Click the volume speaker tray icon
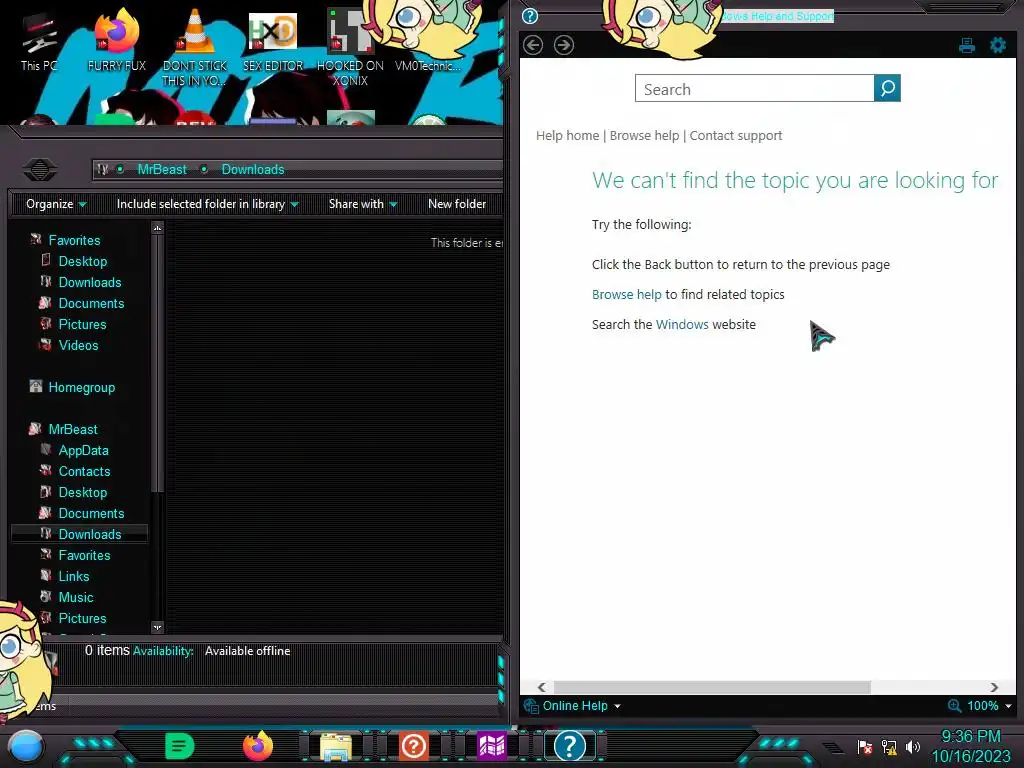 pos(912,746)
